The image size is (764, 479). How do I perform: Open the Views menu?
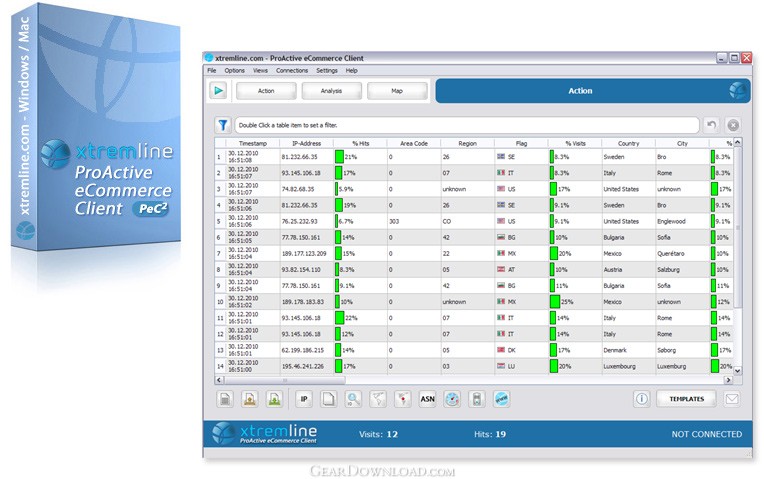click(260, 71)
